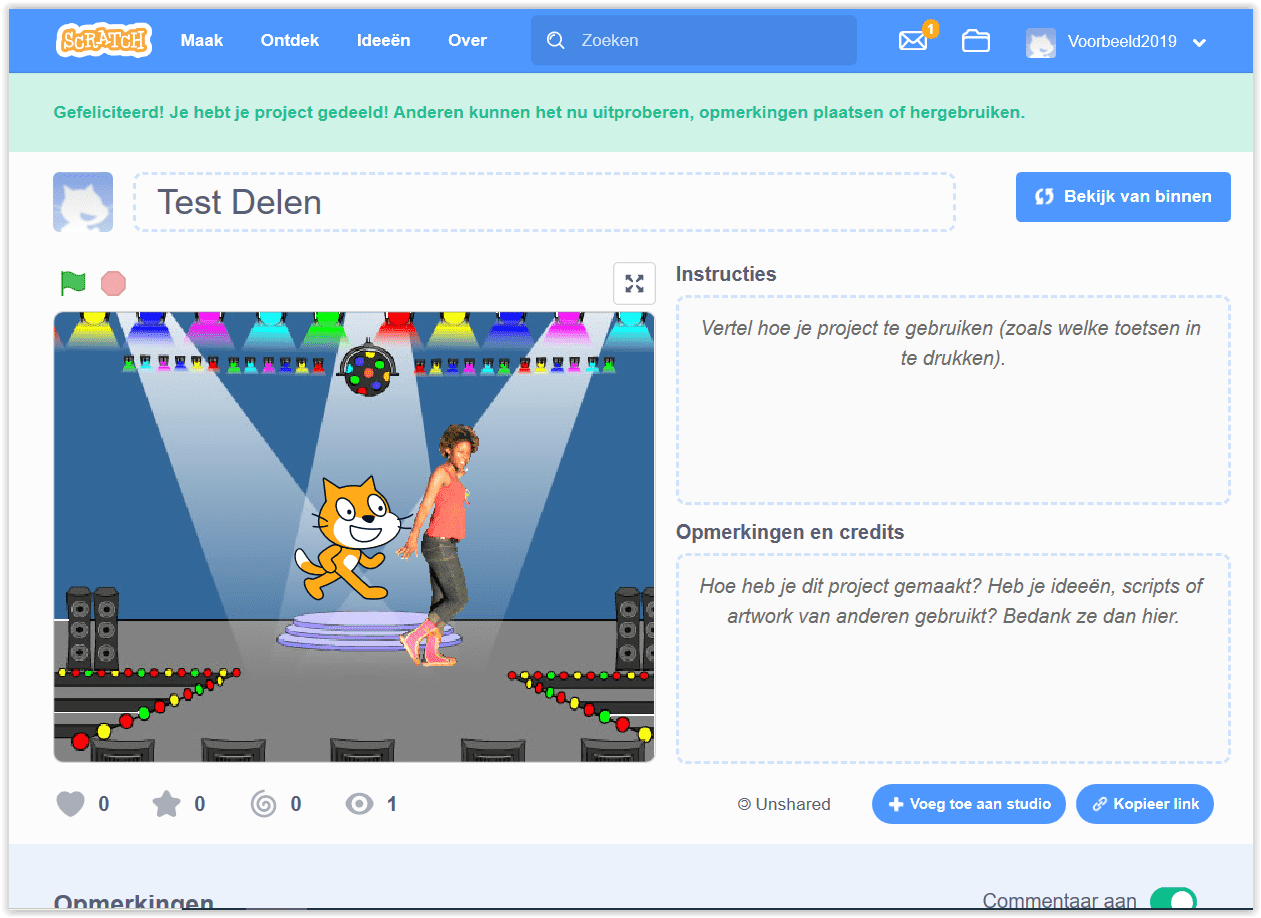1261x918 pixels.
Task: Click the remix spiral icon
Action: [x=263, y=804]
